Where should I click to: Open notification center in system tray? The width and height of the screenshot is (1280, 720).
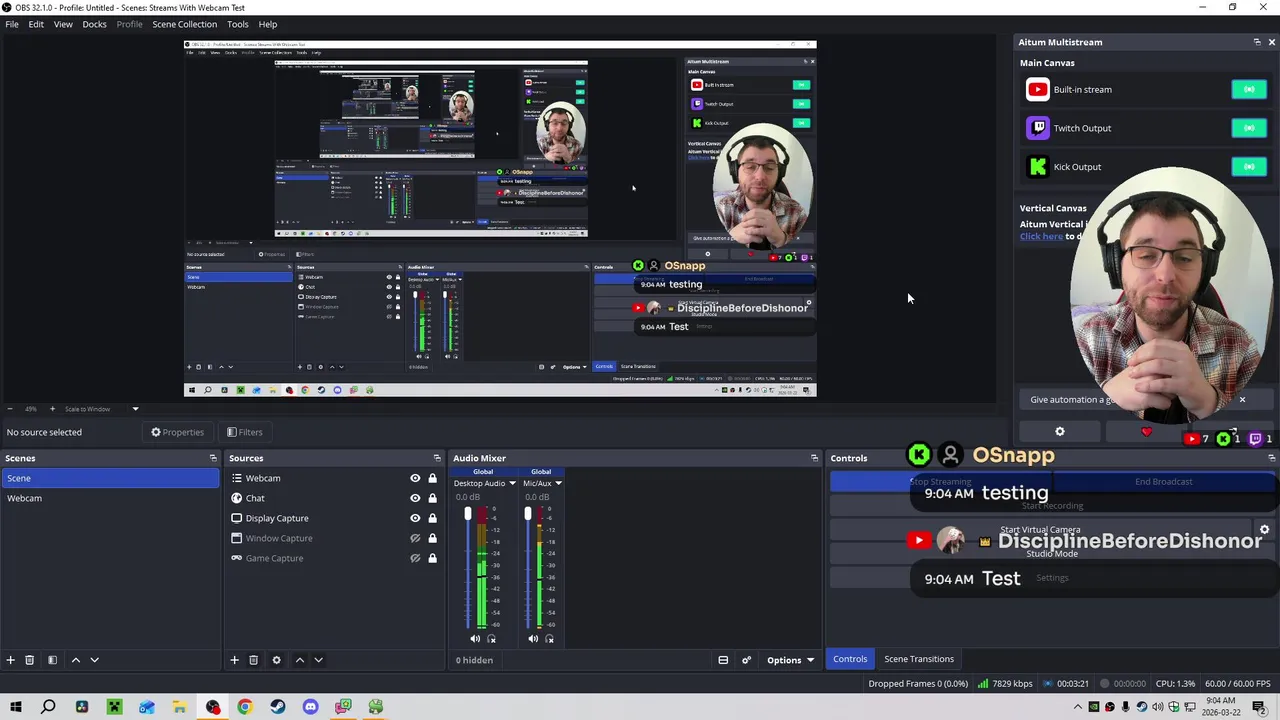click(1259, 707)
